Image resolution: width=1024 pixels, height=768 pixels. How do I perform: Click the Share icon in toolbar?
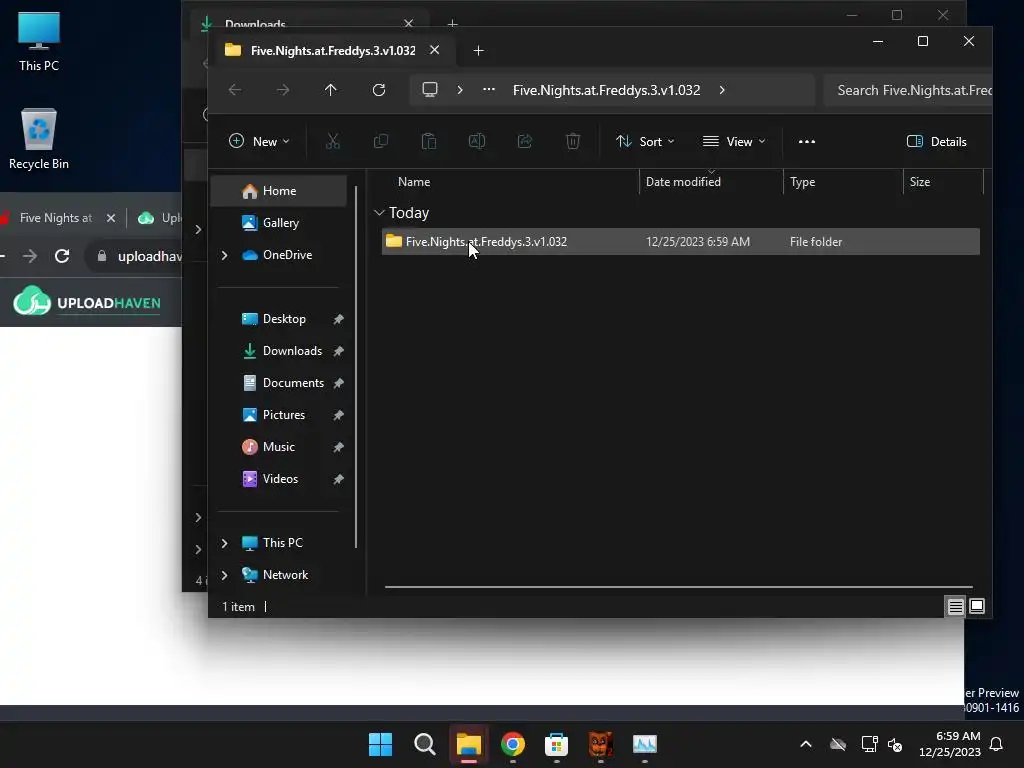(524, 141)
